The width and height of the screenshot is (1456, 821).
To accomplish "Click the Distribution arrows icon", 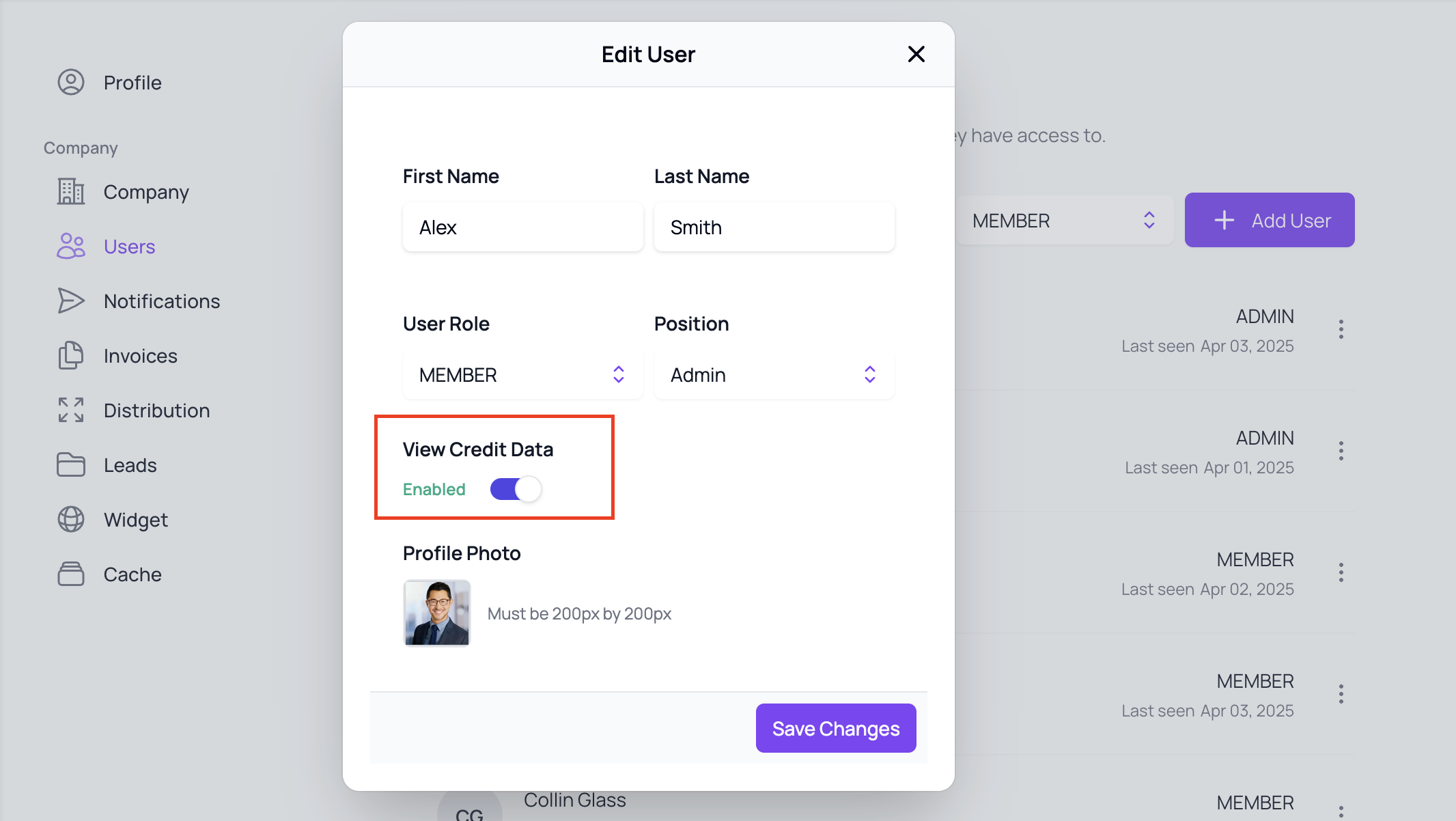I will tap(71, 410).
